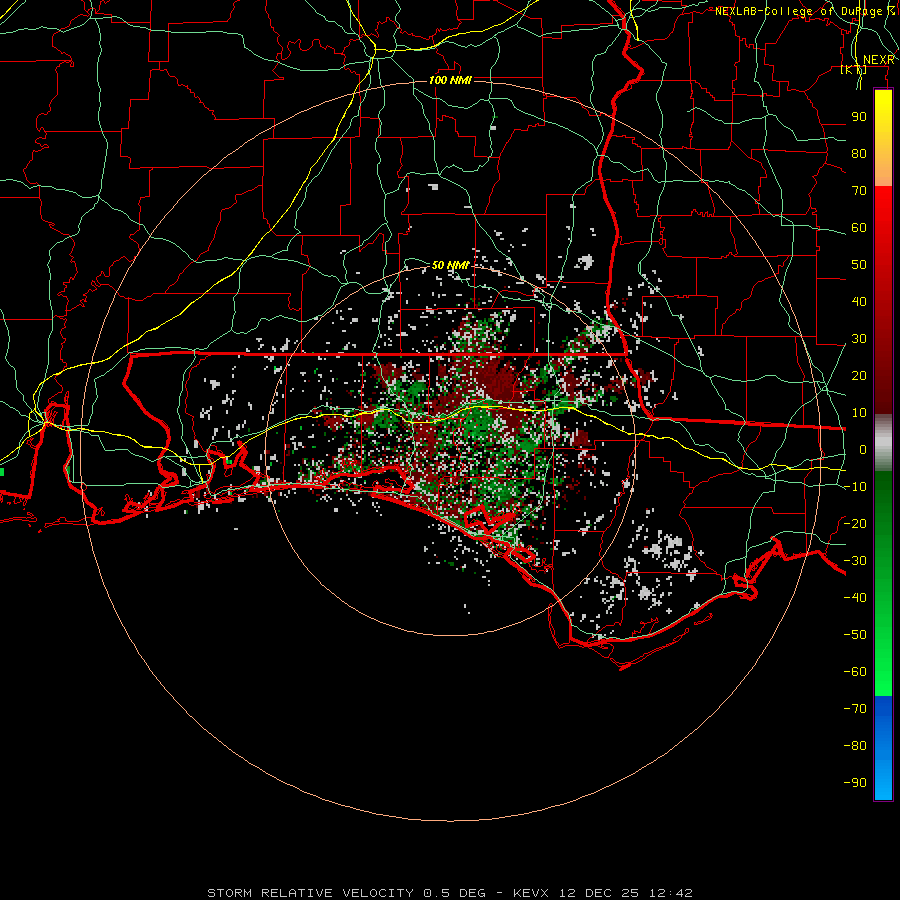The height and width of the screenshot is (900, 900).
Task: Click the 12:42 timestamp in the caption
Action: point(671,893)
